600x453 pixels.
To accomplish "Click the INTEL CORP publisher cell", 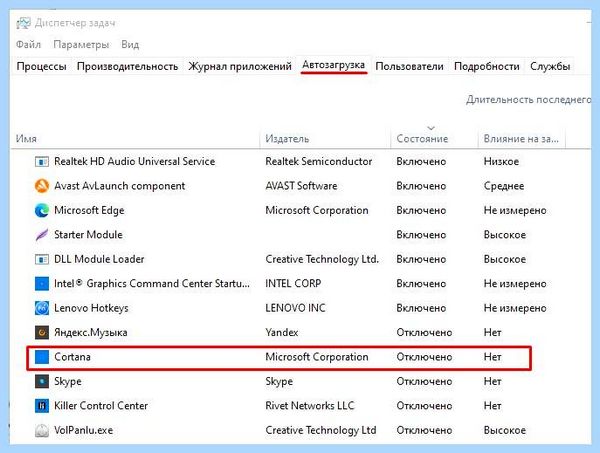I will [x=293, y=284].
